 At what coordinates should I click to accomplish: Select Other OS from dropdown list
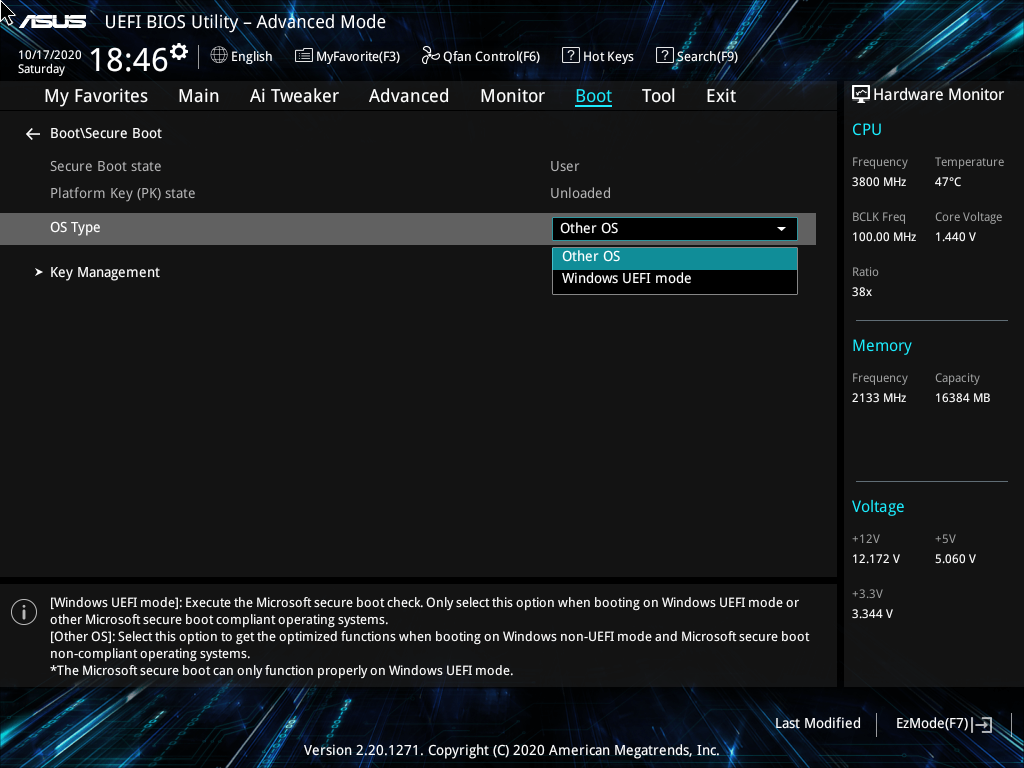click(x=675, y=257)
